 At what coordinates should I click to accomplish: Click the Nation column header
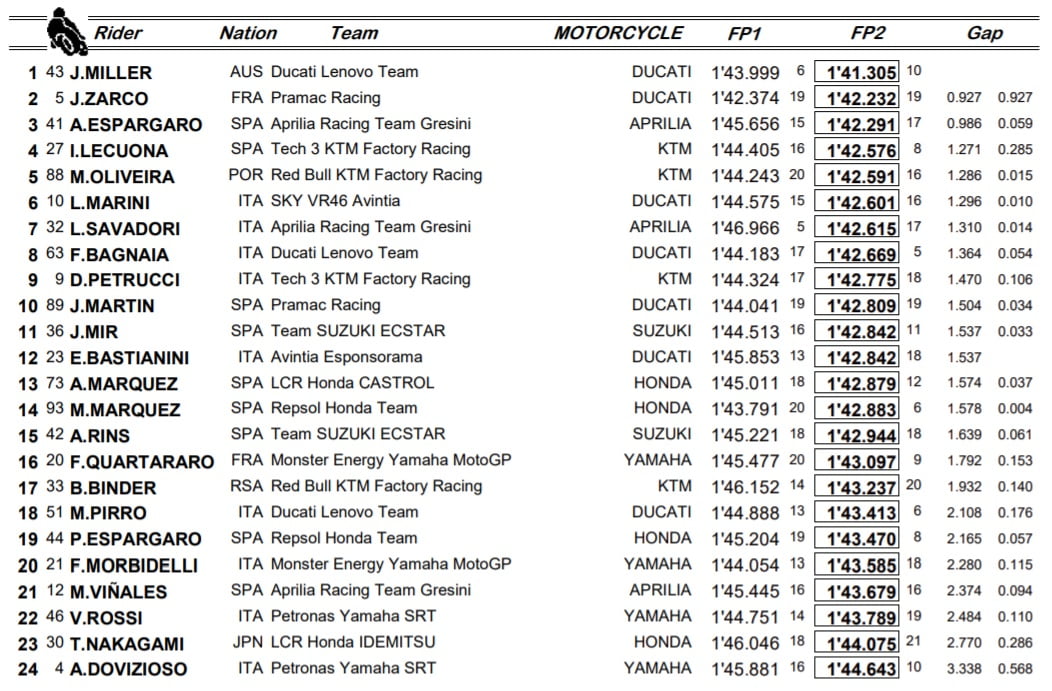coord(248,33)
